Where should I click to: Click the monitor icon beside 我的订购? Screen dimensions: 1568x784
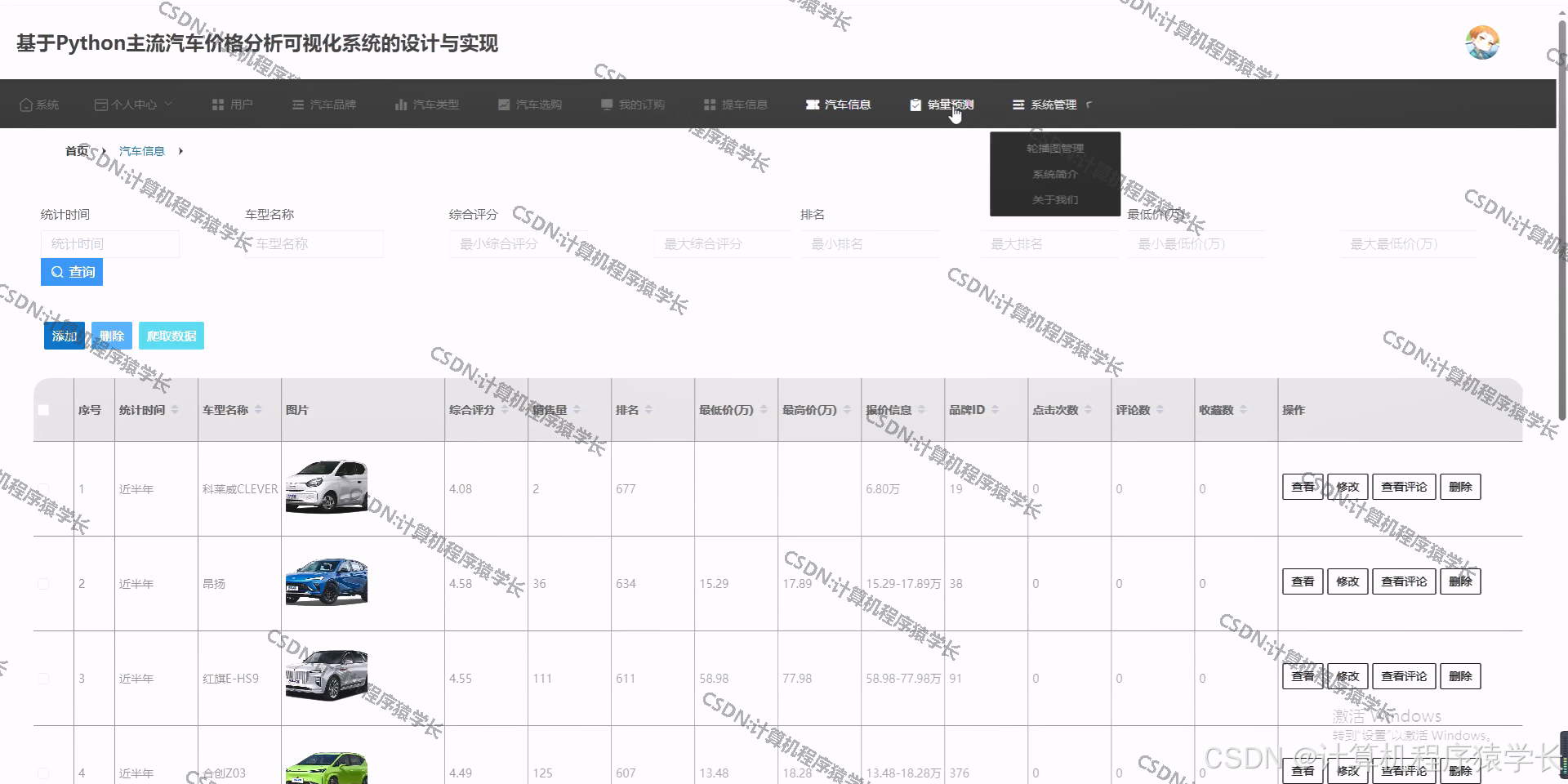click(607, 105)
